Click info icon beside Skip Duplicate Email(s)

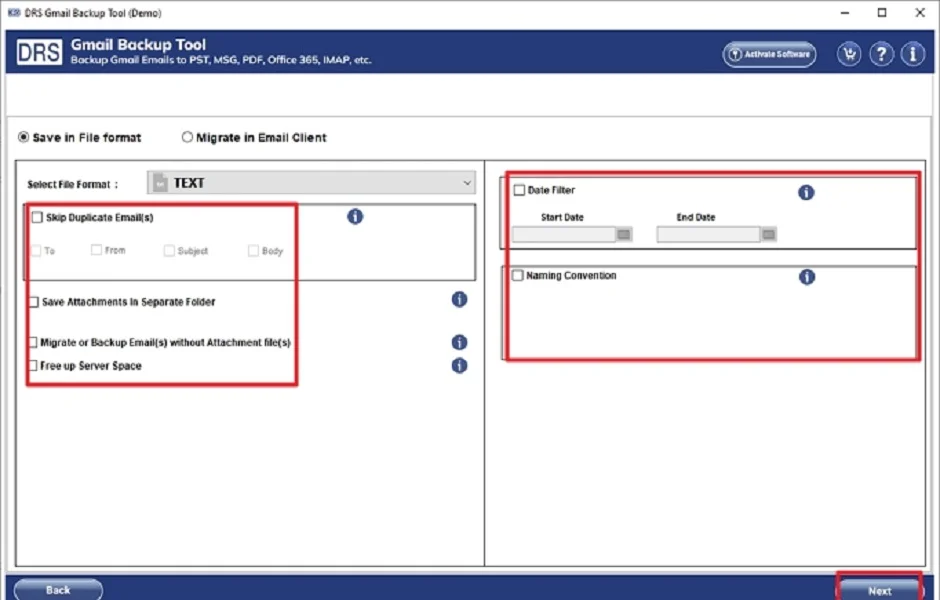[355, 216]
